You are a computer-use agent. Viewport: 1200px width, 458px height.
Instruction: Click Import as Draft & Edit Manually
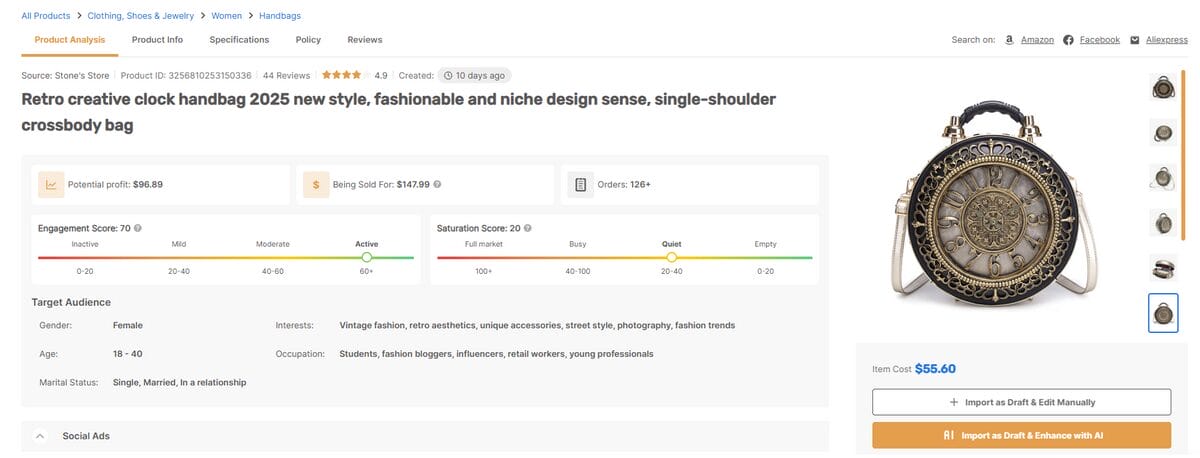click(1021, 402)
